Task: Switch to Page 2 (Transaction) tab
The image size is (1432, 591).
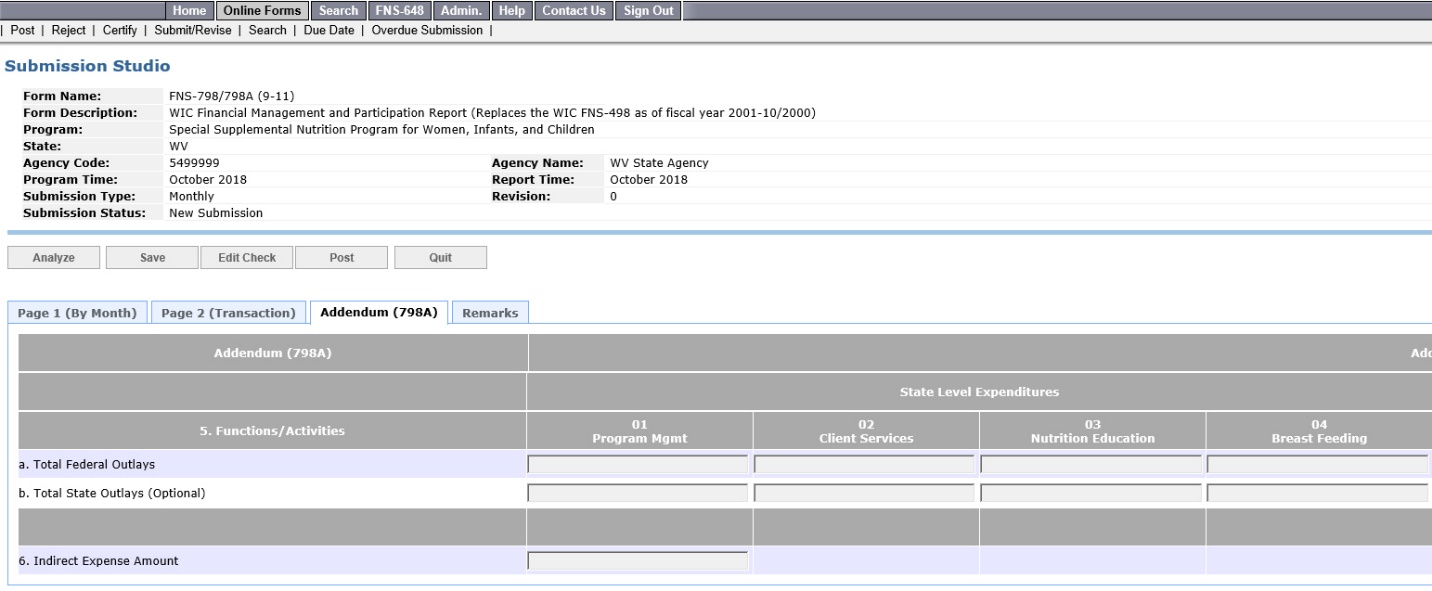Action: 228,313
